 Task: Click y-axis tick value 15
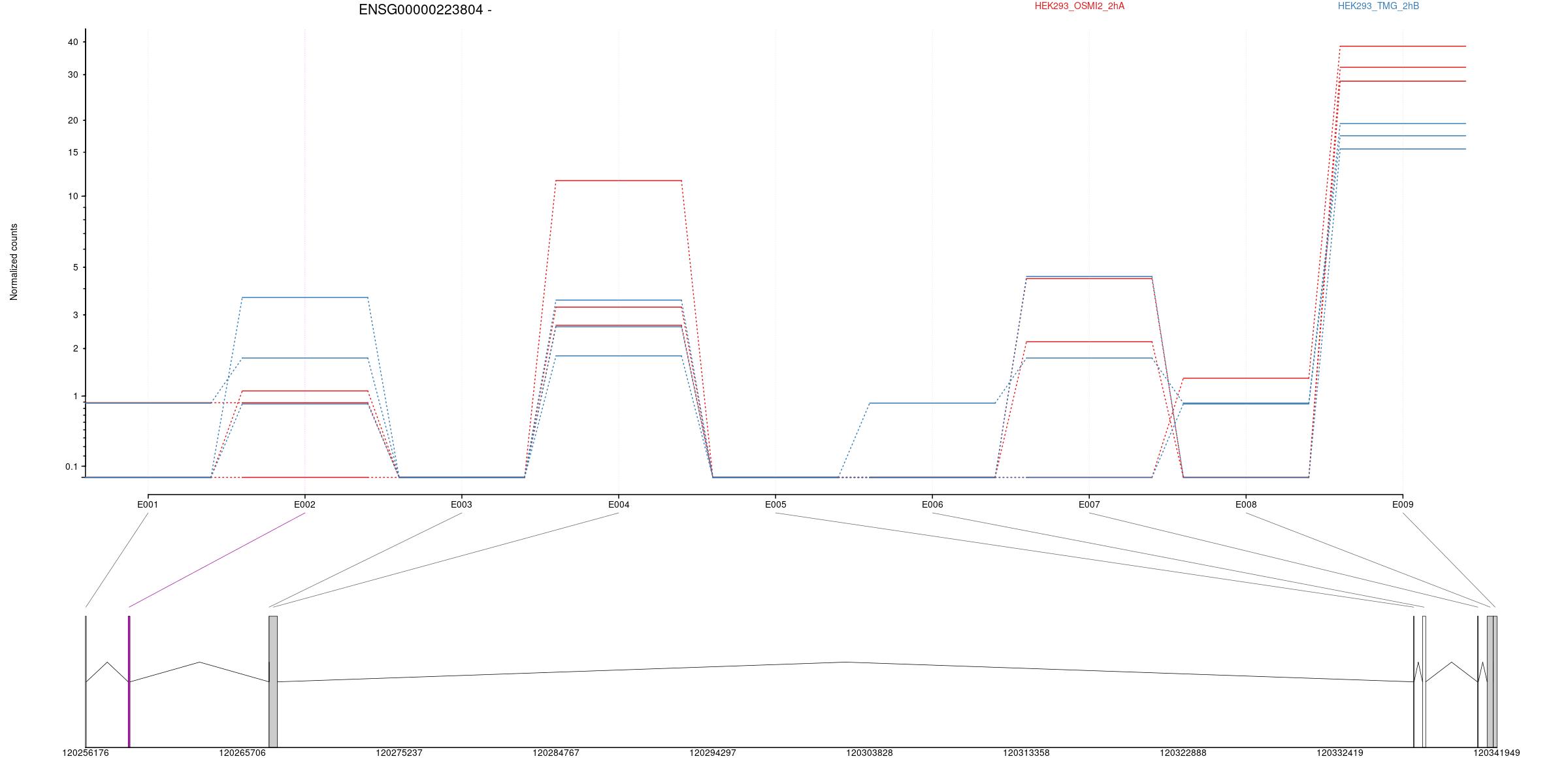pos(73,152)
